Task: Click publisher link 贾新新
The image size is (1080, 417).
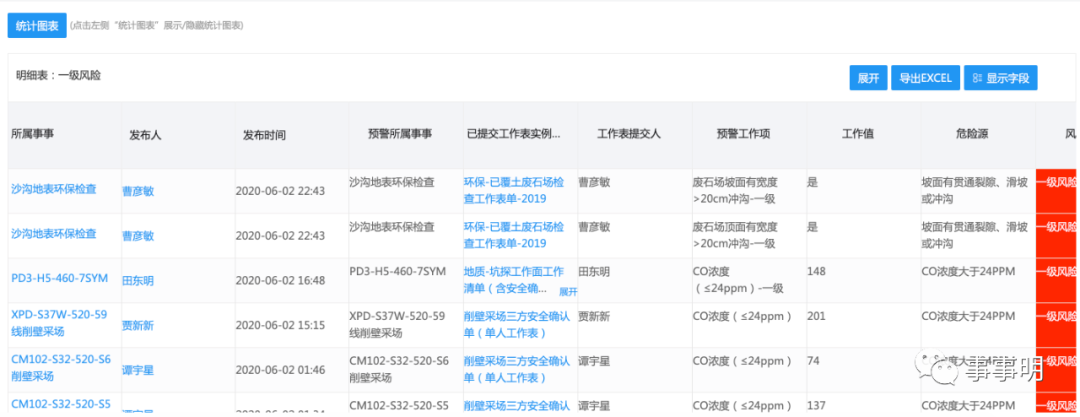Action: 138,326
